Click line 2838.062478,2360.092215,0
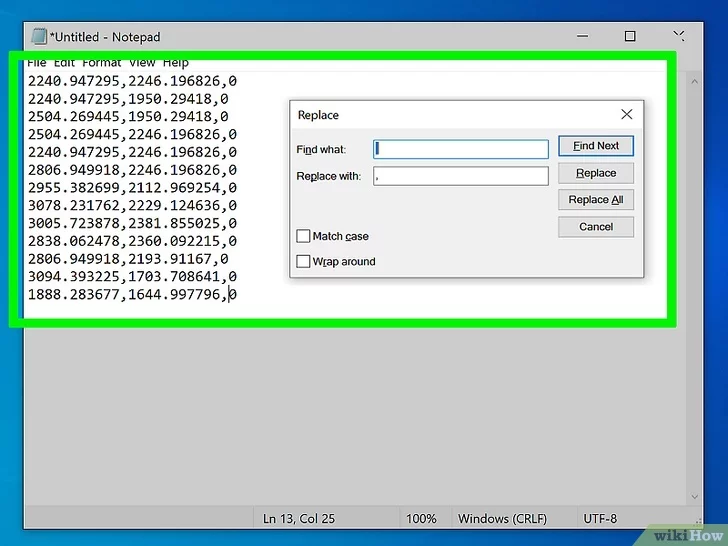Screen dimensions: 728x546 pos(132,241)
